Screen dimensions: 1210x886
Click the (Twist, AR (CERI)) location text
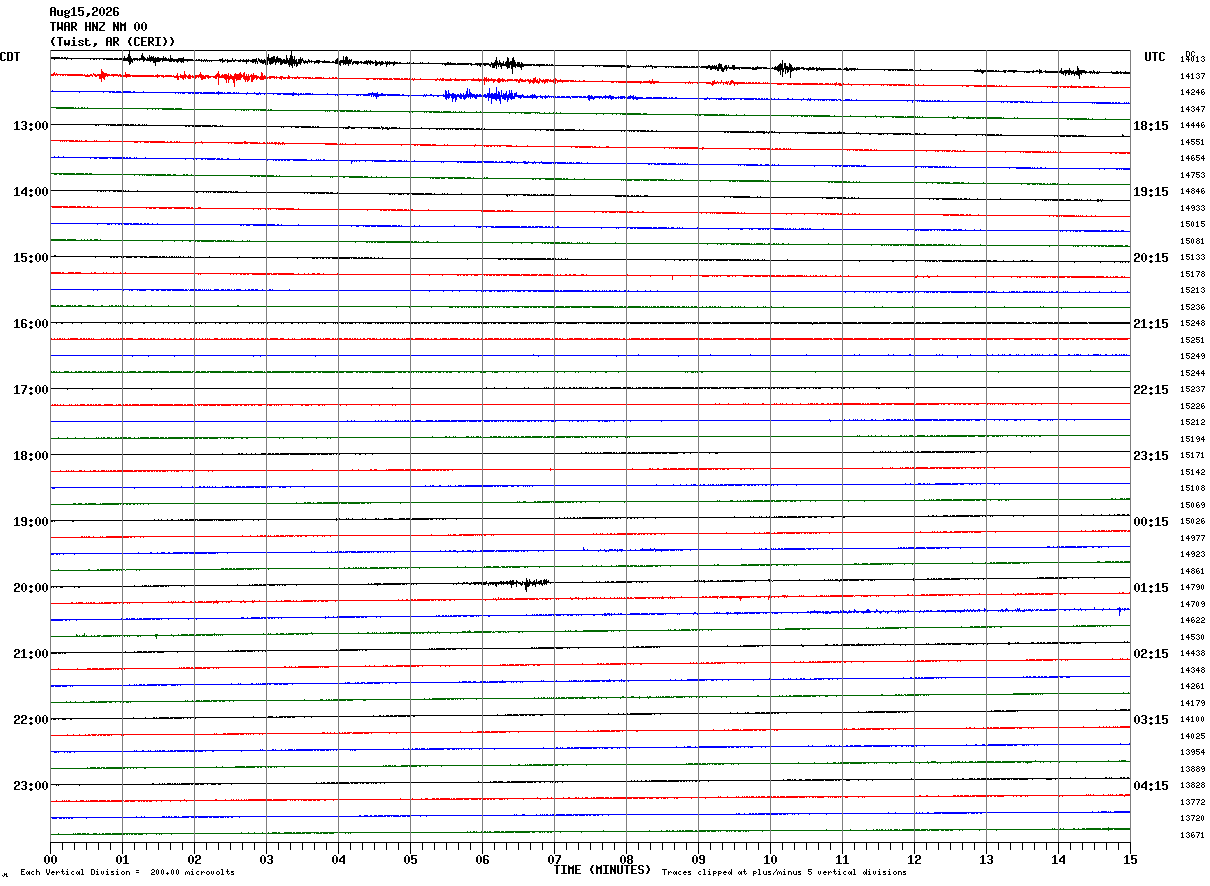pos(112,42)
